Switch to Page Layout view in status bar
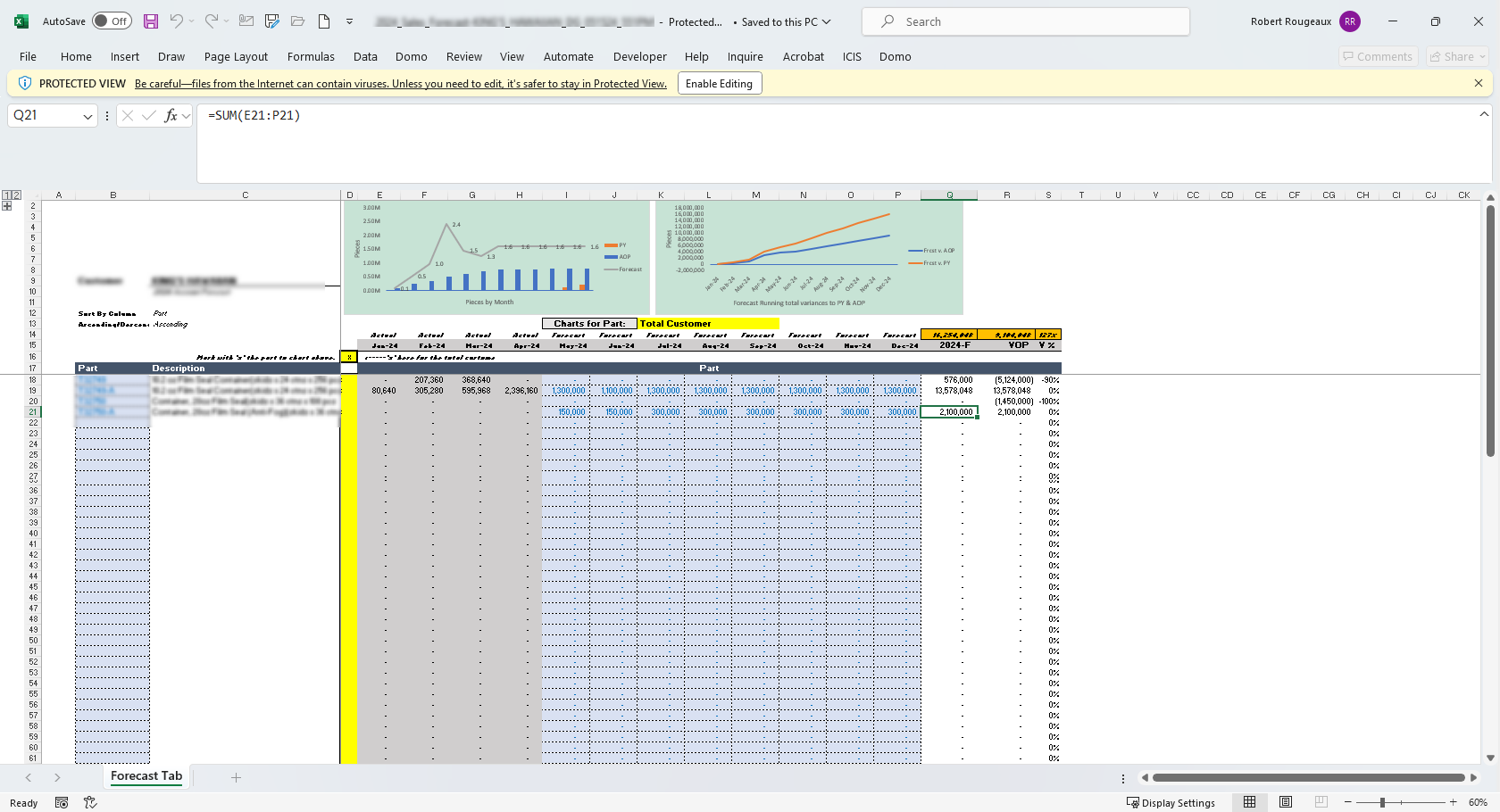1500x812 pixels. click(1286, 802)
